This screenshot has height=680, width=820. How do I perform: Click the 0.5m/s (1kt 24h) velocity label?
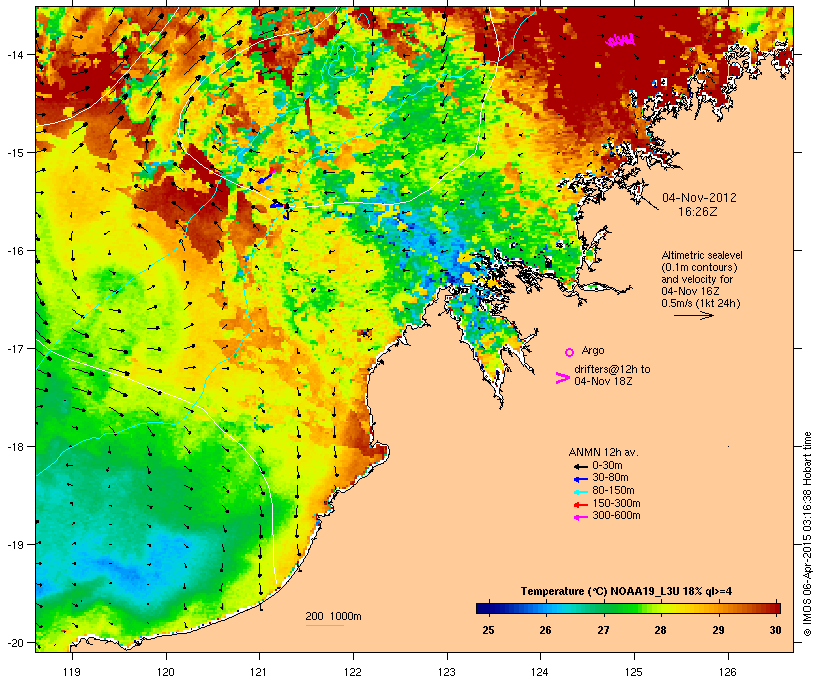[x=701, y=303]
